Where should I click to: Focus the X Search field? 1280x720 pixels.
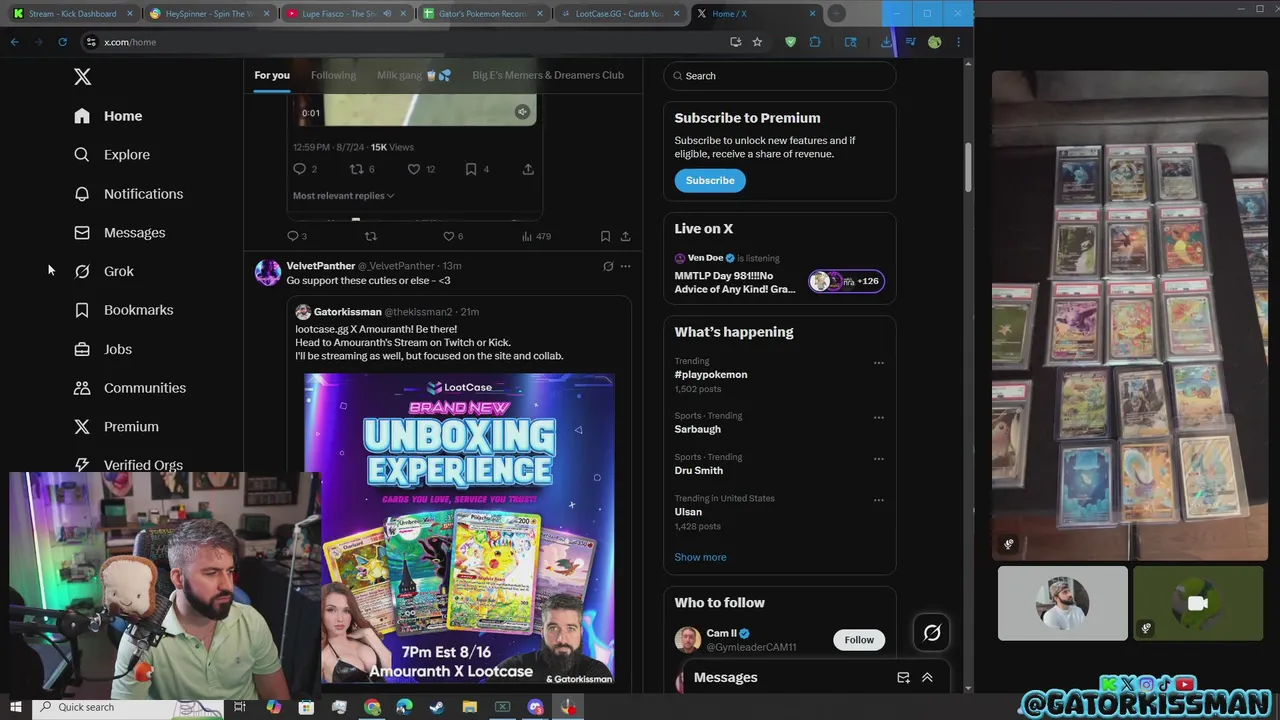pyautogui.click(x=780, y=76)
